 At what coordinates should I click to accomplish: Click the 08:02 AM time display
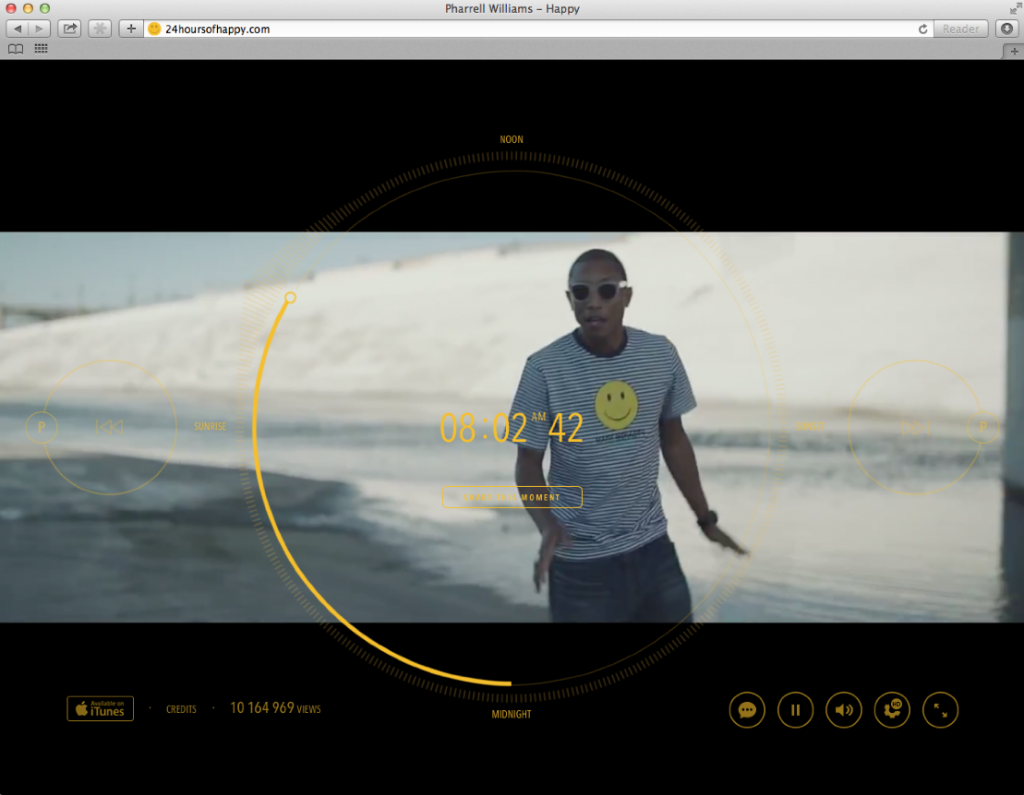512,428
